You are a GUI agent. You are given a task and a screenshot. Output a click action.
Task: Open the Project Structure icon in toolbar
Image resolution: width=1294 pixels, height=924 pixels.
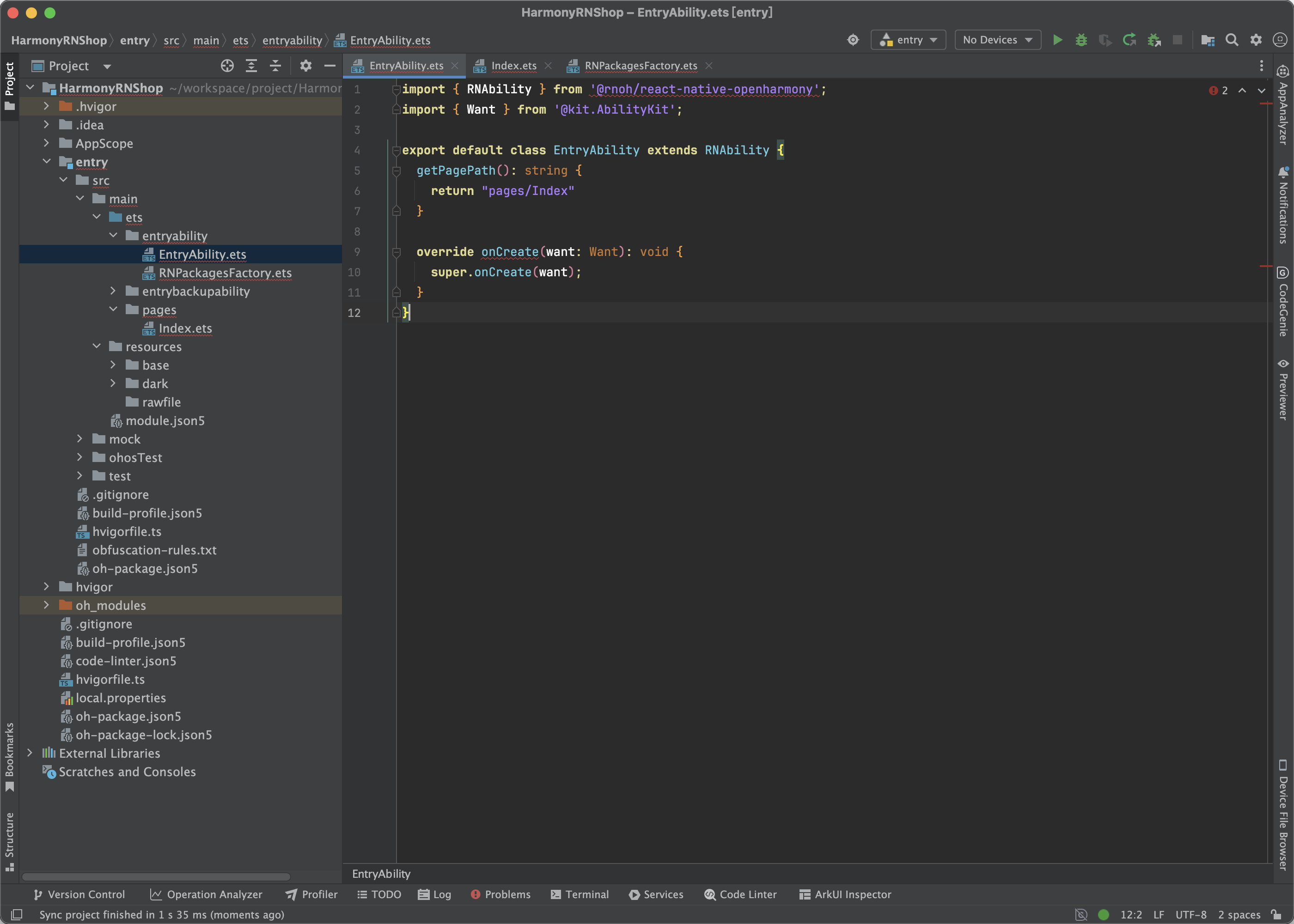tap(1208, 40)
